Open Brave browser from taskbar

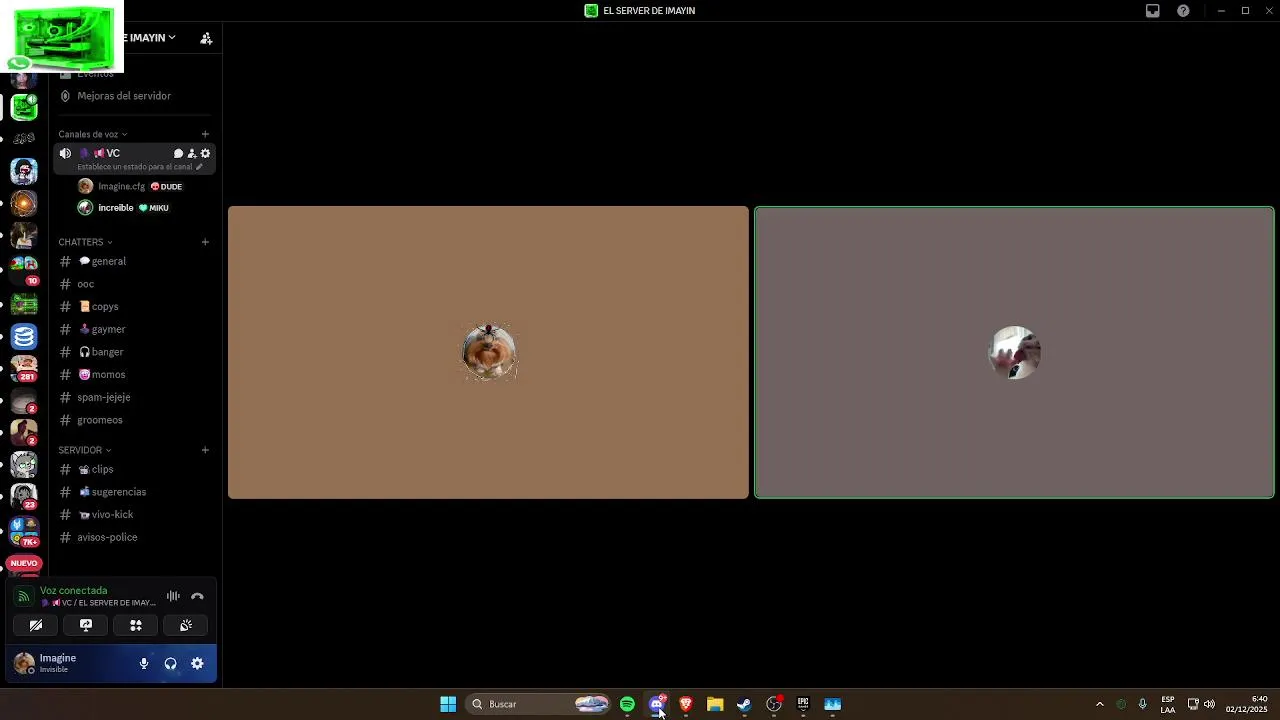[x=685, y=704]
